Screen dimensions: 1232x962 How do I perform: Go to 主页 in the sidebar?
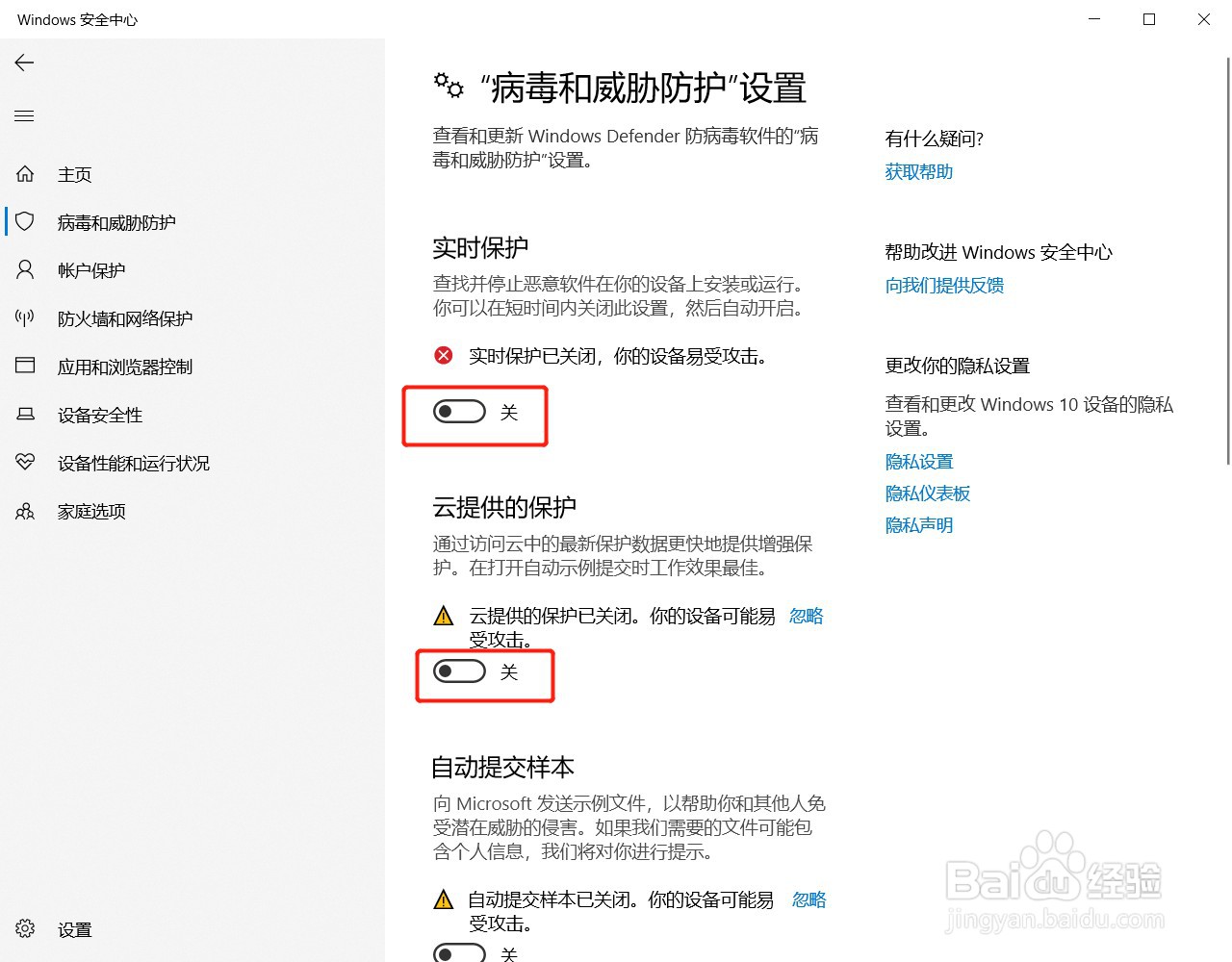74,174
